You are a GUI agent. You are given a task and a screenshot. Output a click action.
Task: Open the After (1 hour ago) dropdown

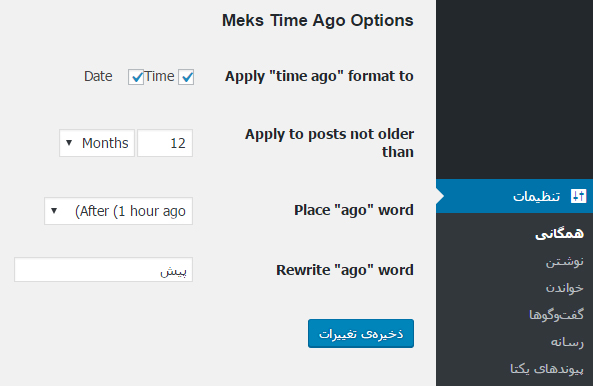pos(118,211)
